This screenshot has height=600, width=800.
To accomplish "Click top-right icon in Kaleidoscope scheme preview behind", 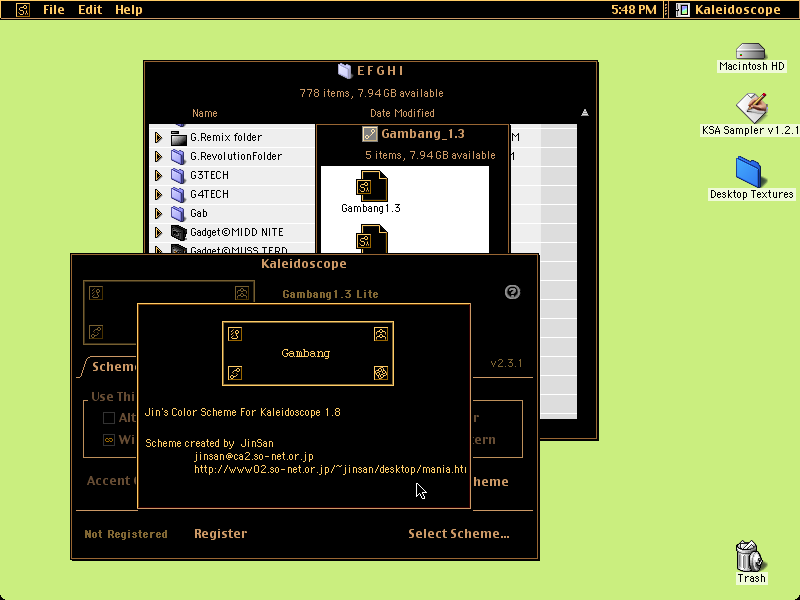I will [x=242, y=293].
